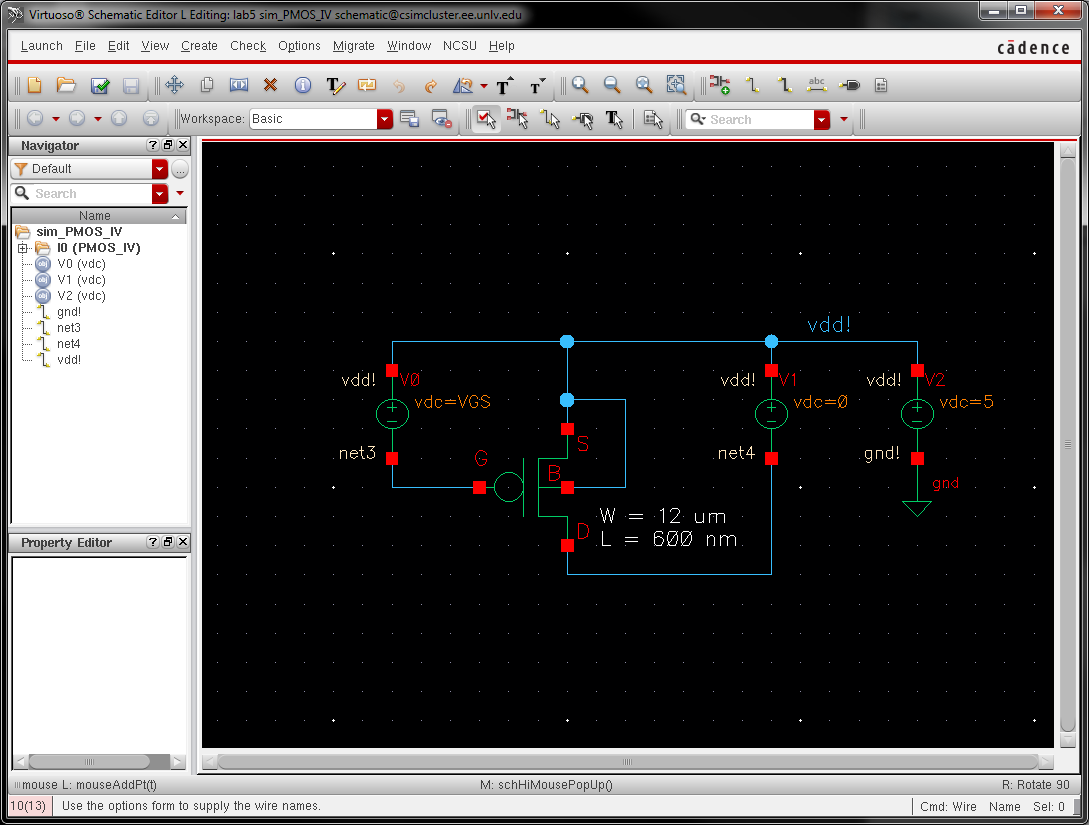Open the Navigator Default filter dropdown

coord(159,169)
